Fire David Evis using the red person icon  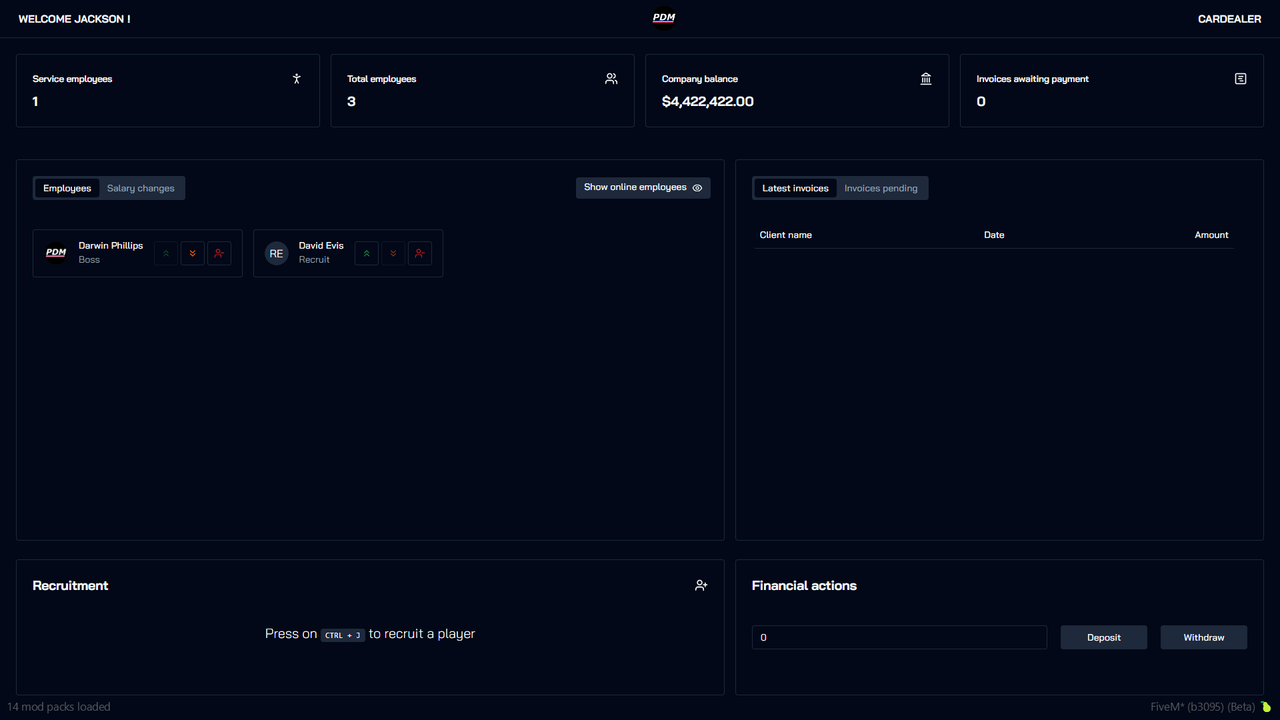click(x=420, y=253)
